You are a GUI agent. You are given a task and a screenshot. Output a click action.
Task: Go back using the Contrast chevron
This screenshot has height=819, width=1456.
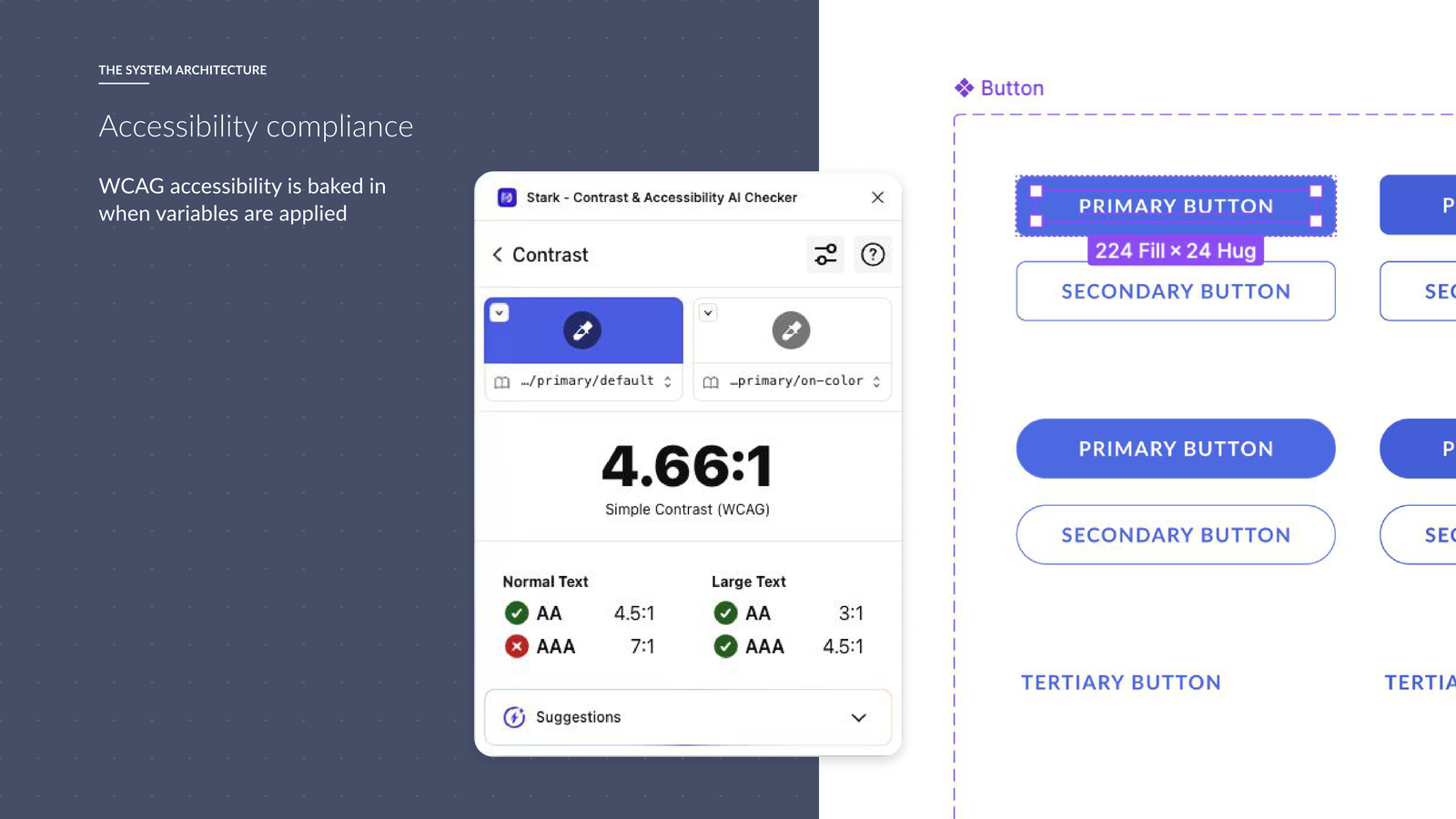[x=498, y=255]
